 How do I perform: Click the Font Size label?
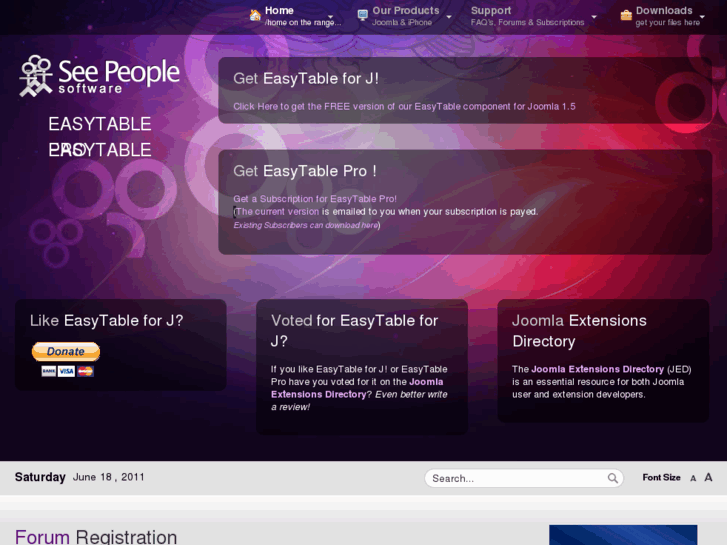pyautogui.click(x=662, y=477)
